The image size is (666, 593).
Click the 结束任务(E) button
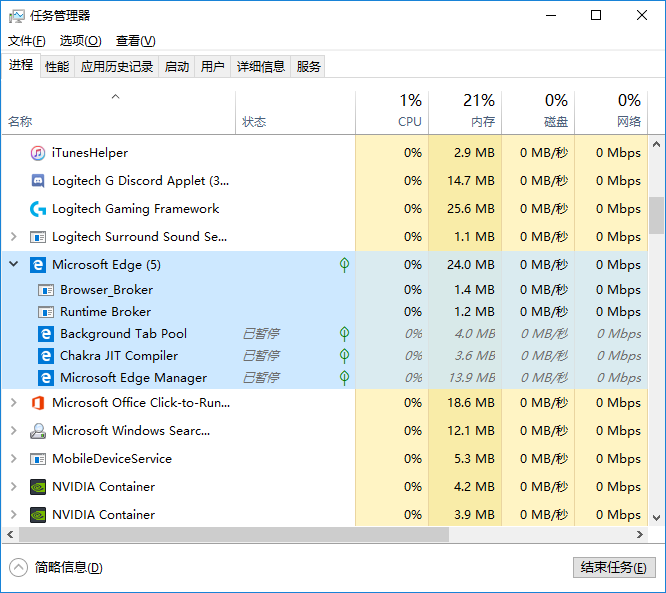click(x=614, y=568)
